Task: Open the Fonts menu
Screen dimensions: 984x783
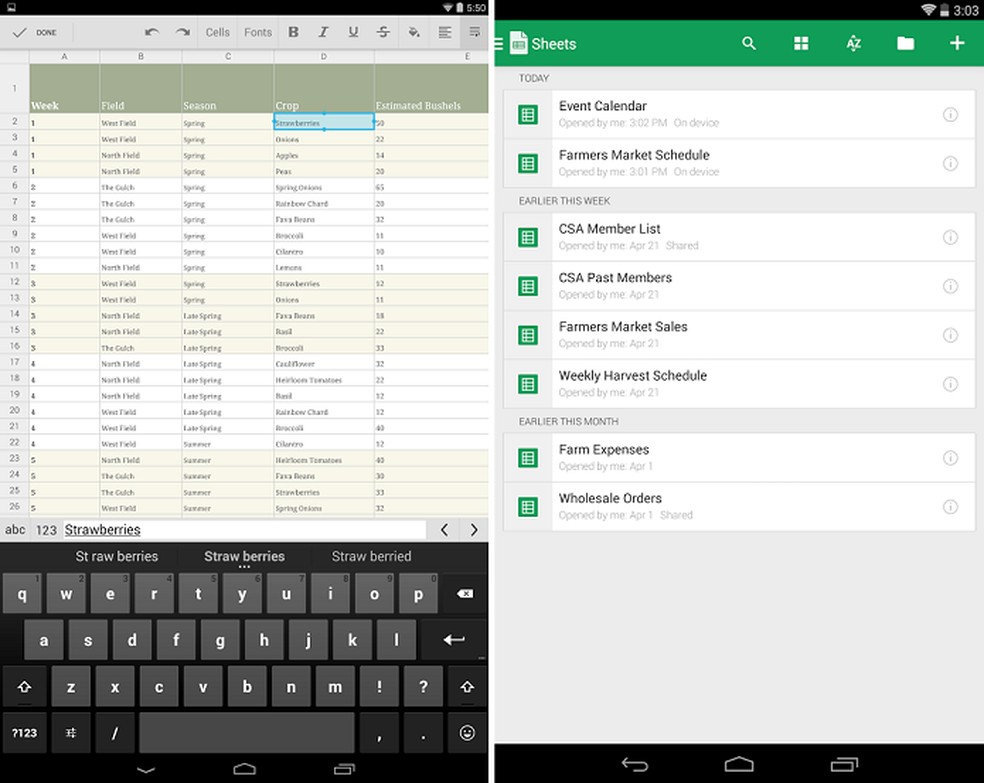Action: click(257, 31)
